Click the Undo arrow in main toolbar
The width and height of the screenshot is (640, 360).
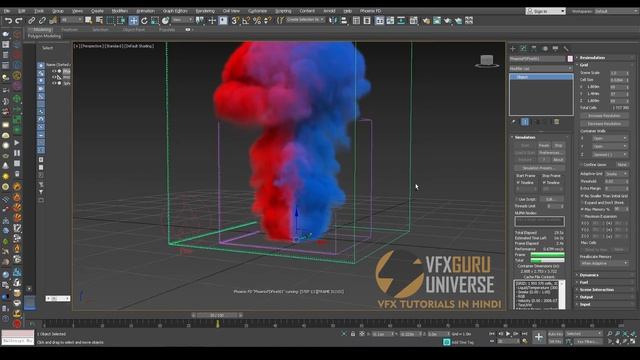click(x=8, y=20)
